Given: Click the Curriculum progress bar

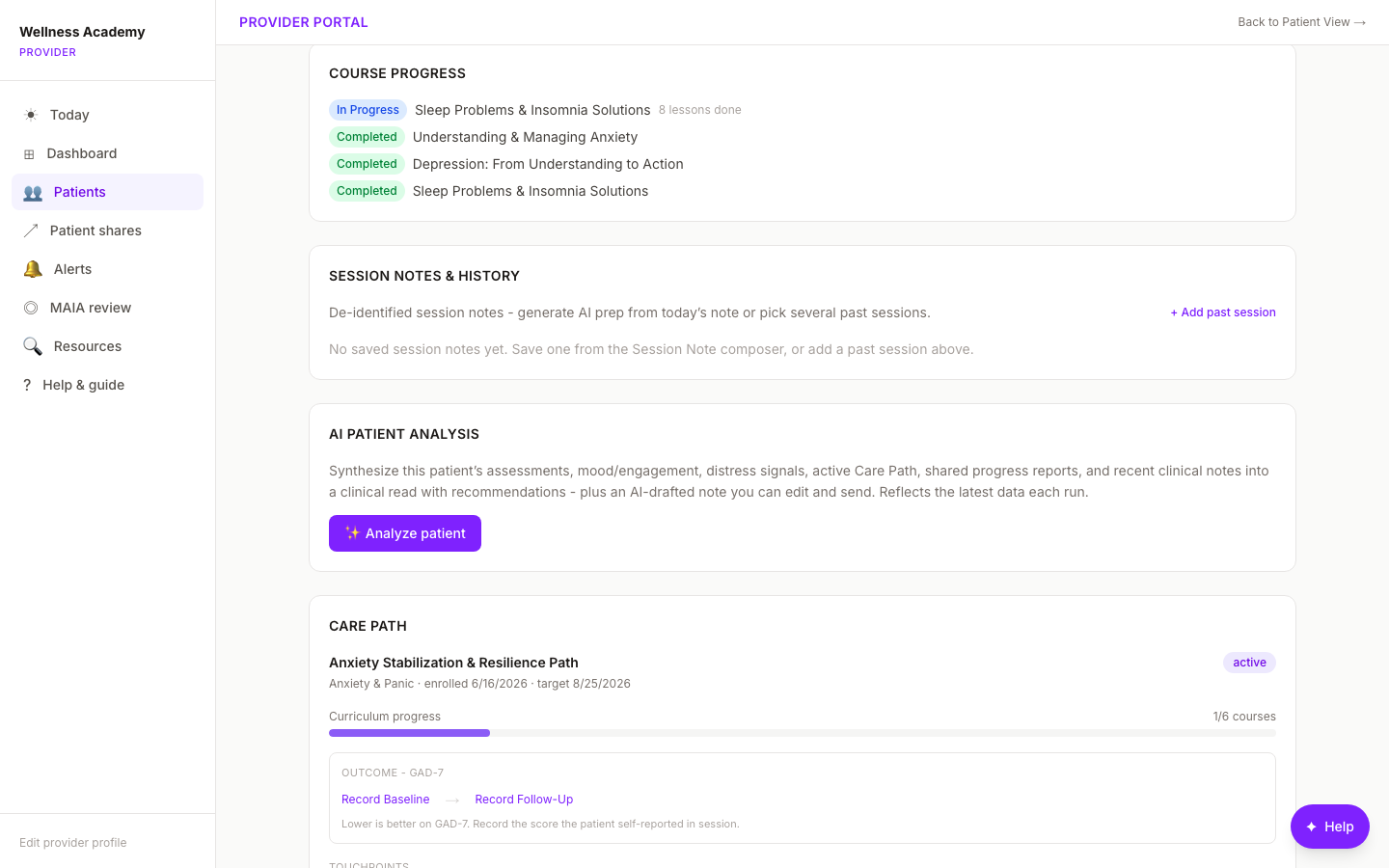Looking at the screenshot, I should [x=803, y=733].
